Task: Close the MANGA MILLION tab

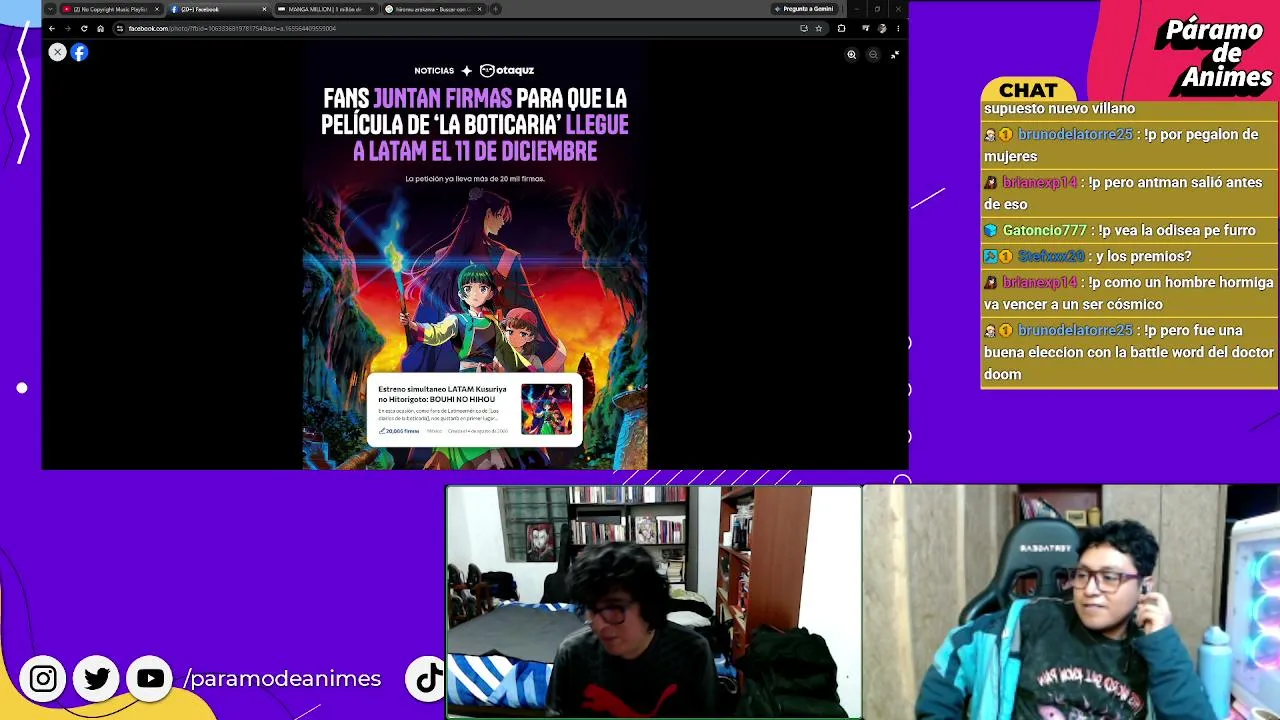Action: point(372,9)
